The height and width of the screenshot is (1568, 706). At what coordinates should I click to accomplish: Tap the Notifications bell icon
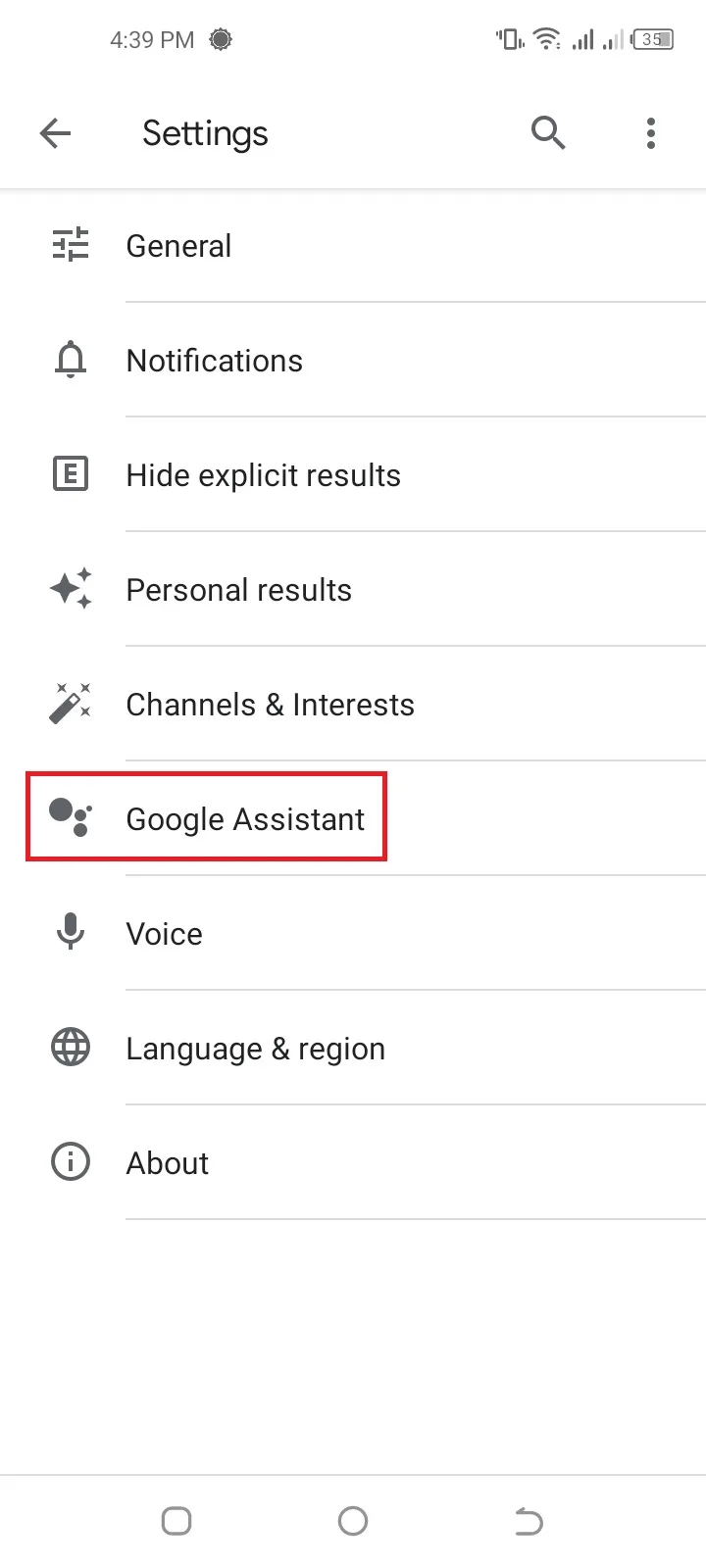coord(71,361)
